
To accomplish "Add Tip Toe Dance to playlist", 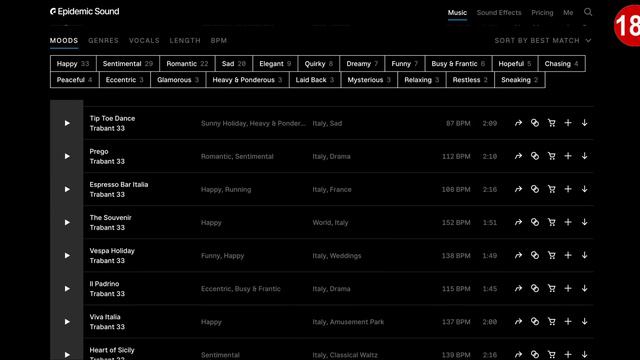I will click(x=568, y=123).
